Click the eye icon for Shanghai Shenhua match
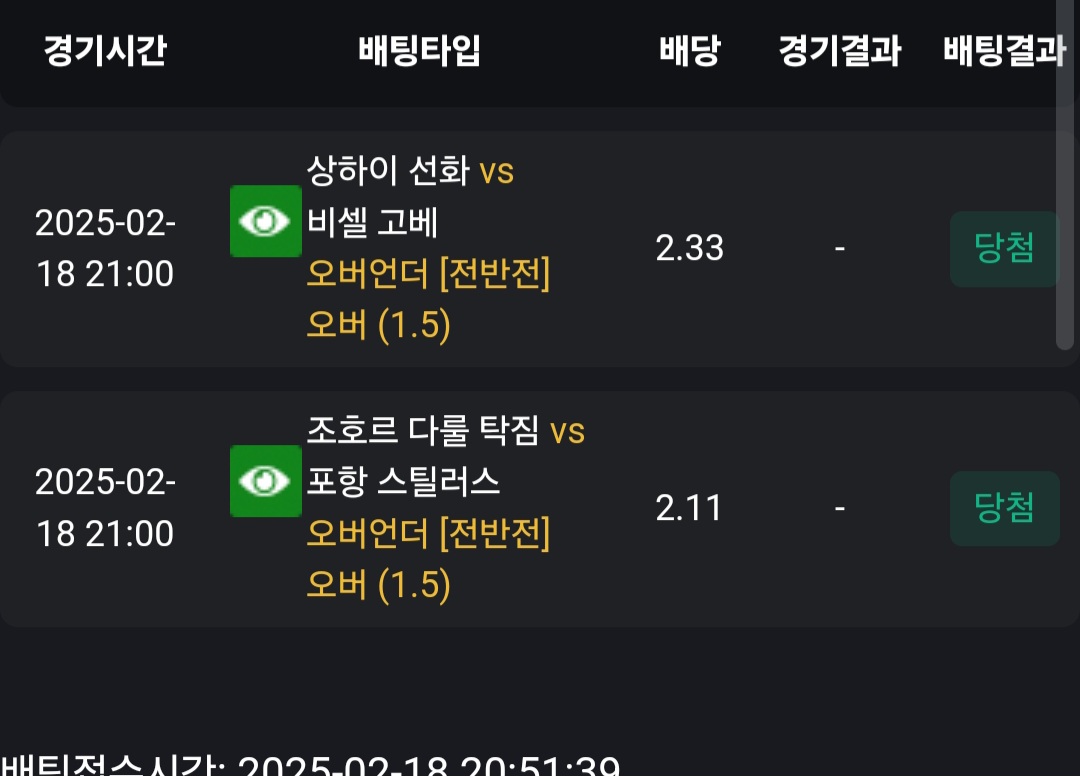This screenshot has width=1080, height=776. point(265,221)
